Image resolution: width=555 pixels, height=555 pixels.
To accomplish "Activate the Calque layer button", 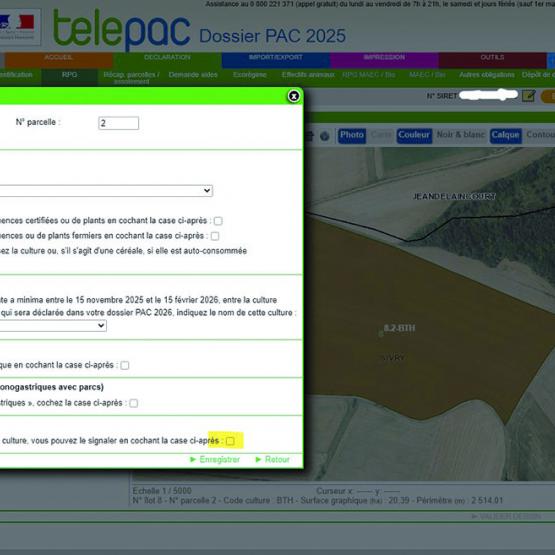I will [x=505, y=136].
